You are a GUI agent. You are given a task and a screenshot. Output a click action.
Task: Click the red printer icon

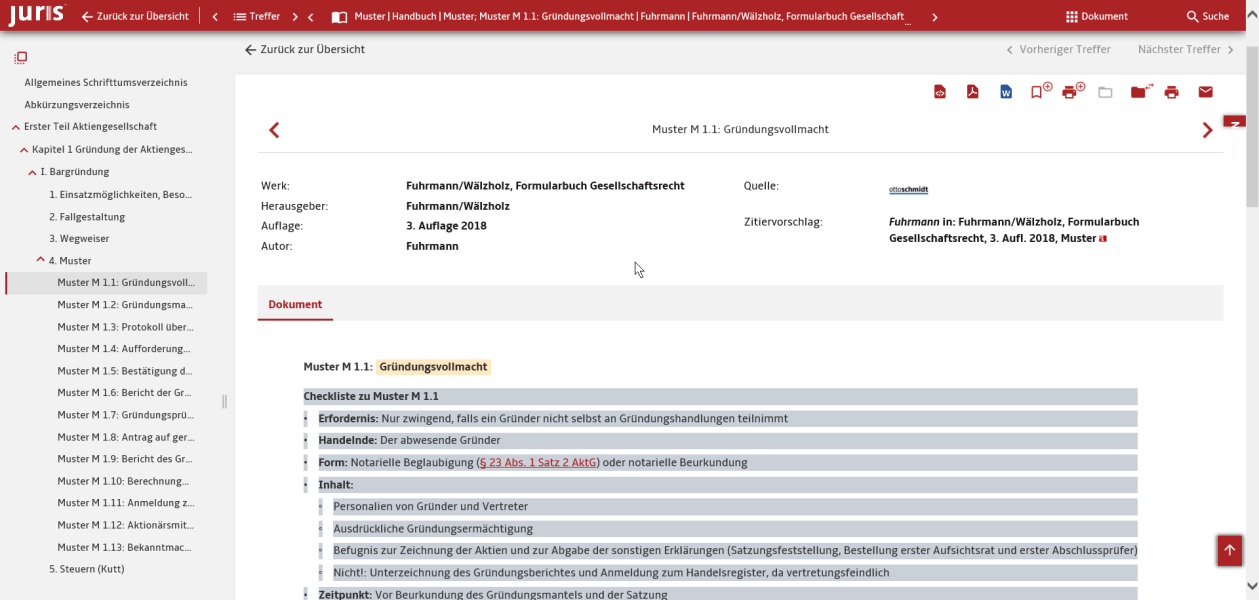pyautogui.click(x=1171, y=92)
